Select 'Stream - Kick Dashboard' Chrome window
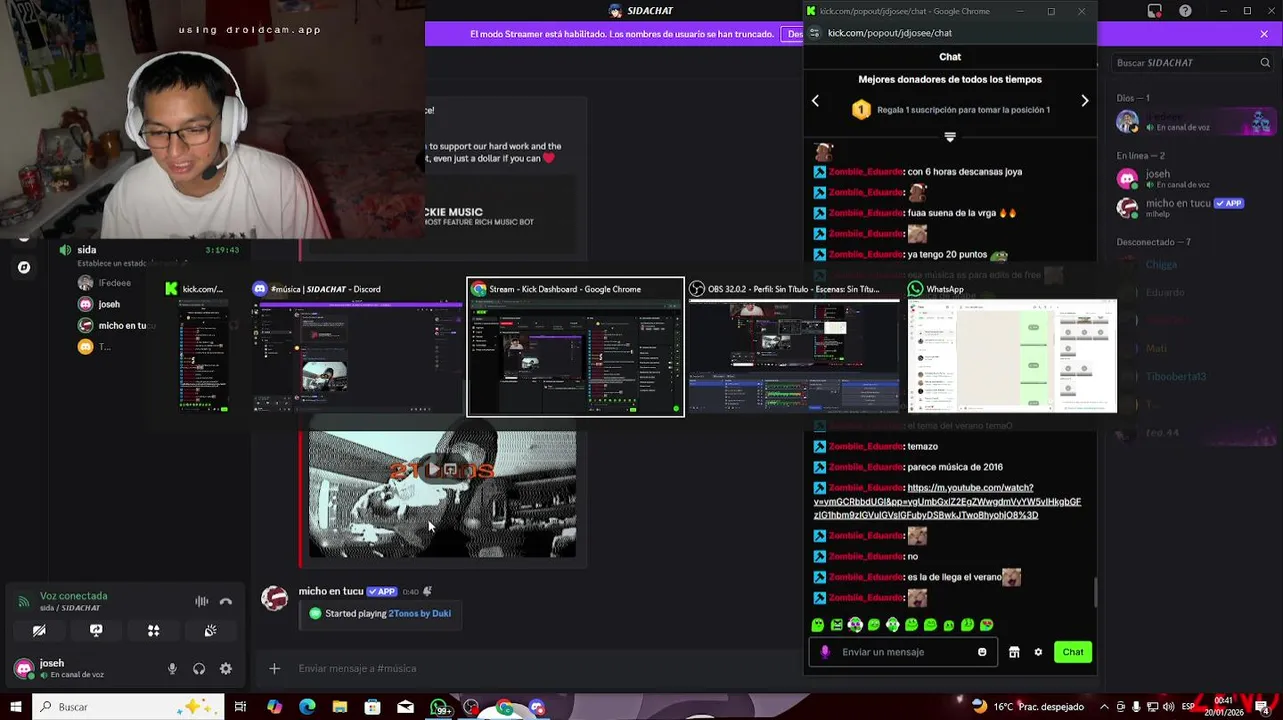Image resolution: width=1283 pixels, height=720 pixels. 576,346
